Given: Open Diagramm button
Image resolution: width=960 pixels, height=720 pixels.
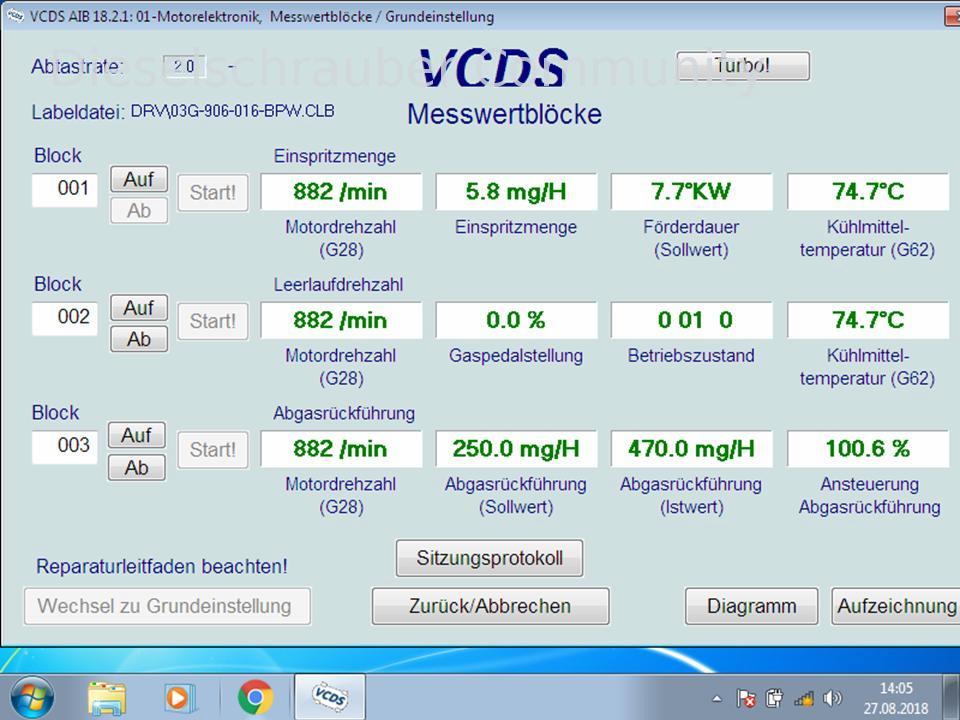Looking at the screenshot, I should 752,606.
